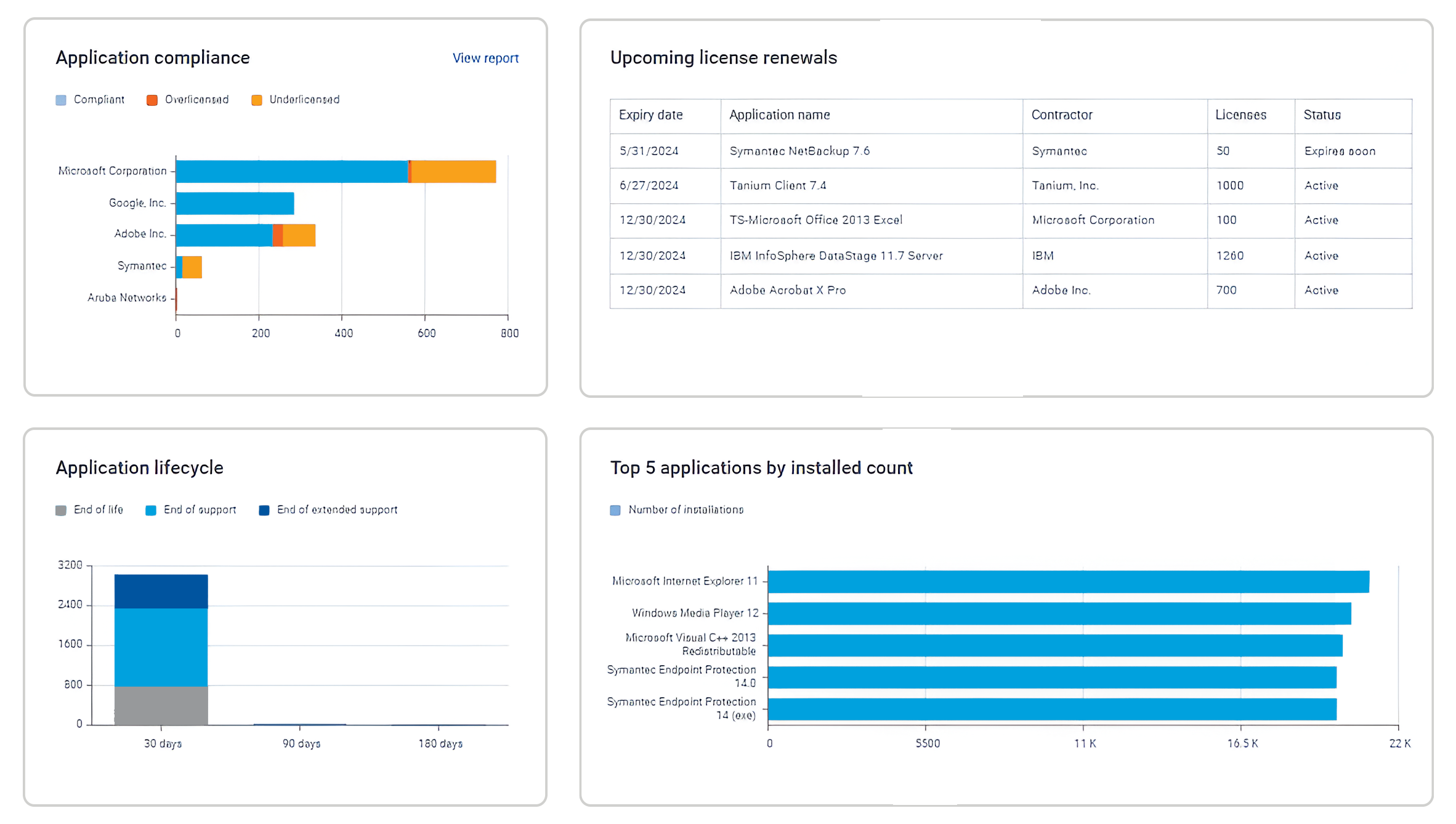Select TS-Microsoft Office 2013 Excel cell

(x=872, y=220)
